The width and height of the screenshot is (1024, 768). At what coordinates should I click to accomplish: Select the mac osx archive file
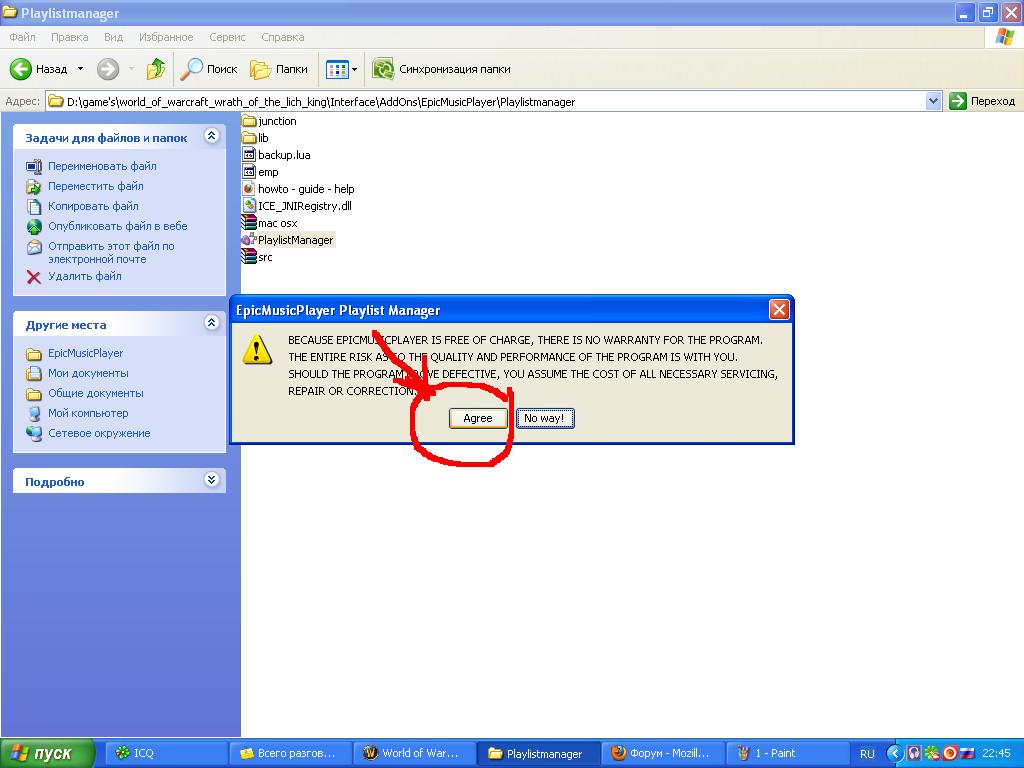pos(276,223)
